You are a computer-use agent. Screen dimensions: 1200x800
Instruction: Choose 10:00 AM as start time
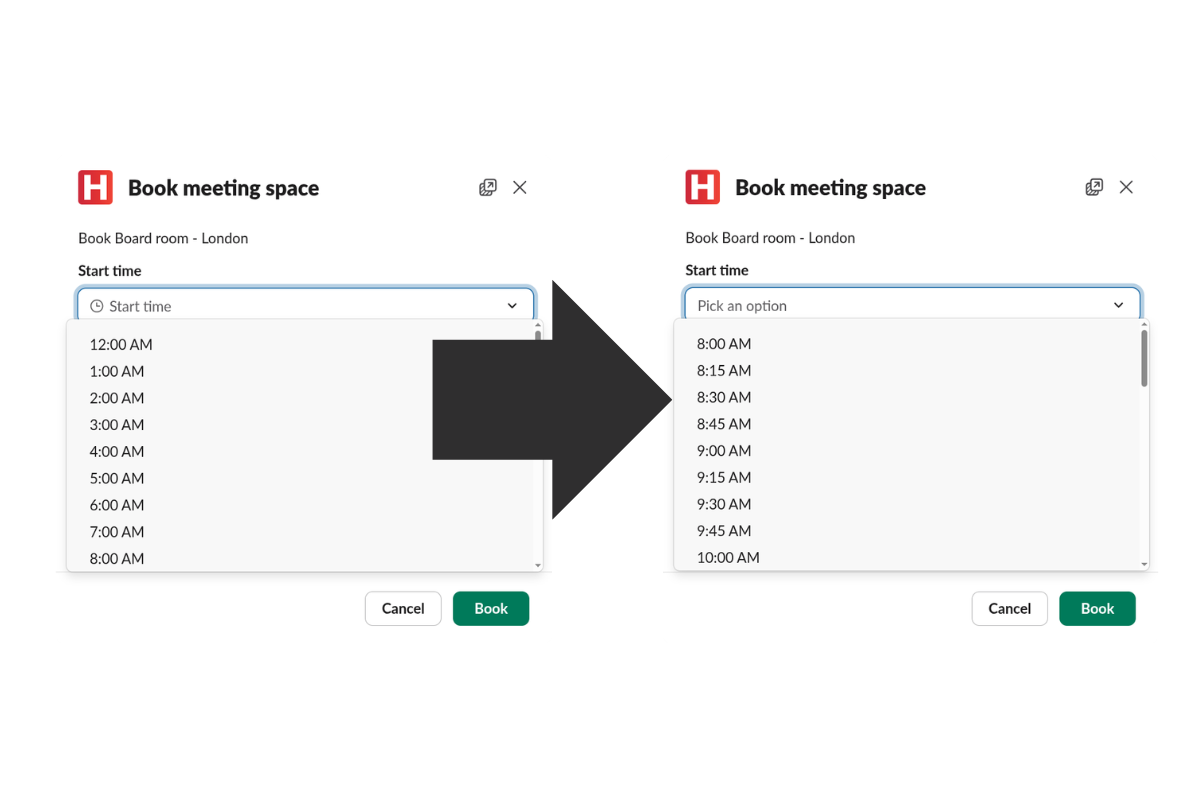coord(728,557)
